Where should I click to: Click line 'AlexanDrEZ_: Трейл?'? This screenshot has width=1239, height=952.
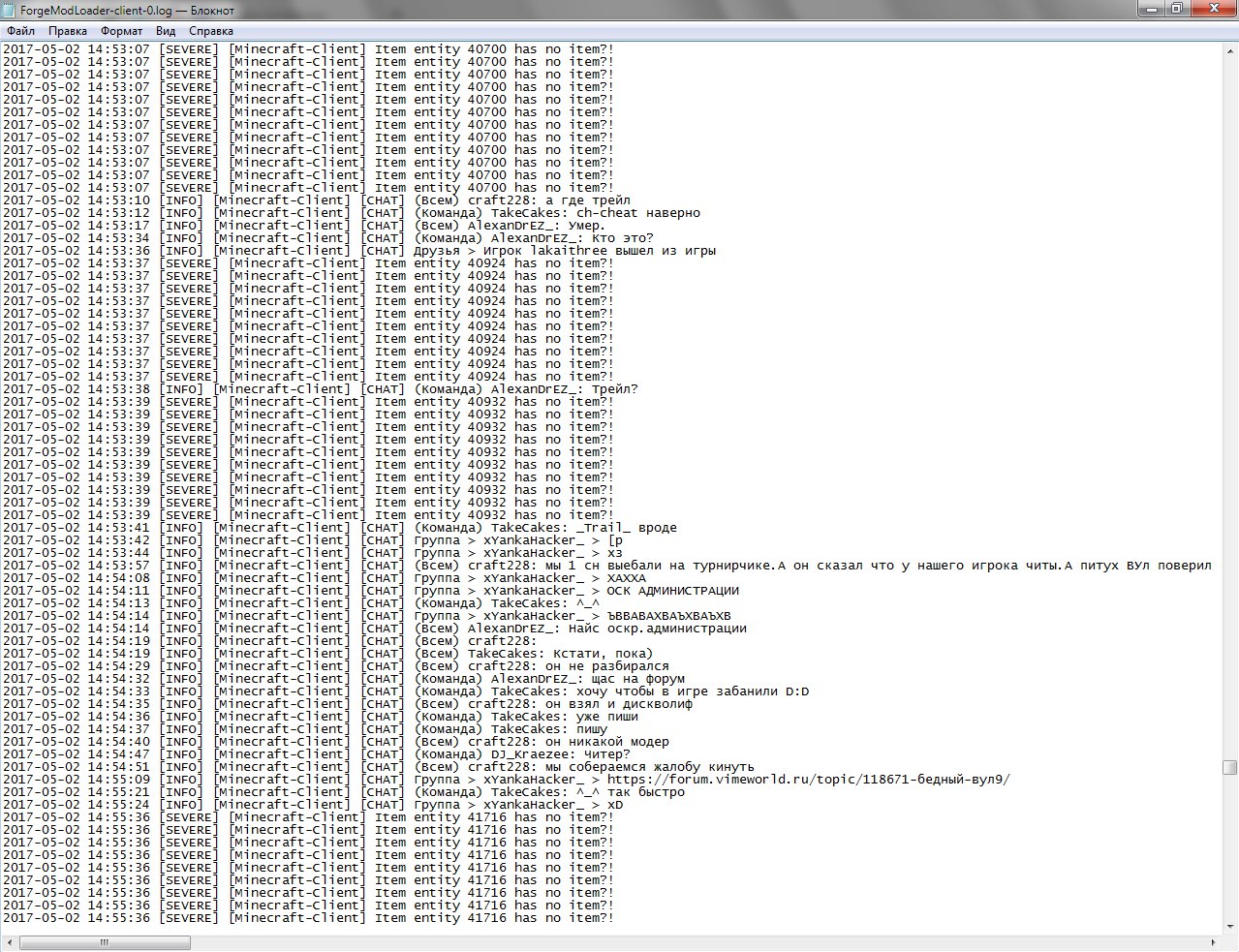[320, 389]
